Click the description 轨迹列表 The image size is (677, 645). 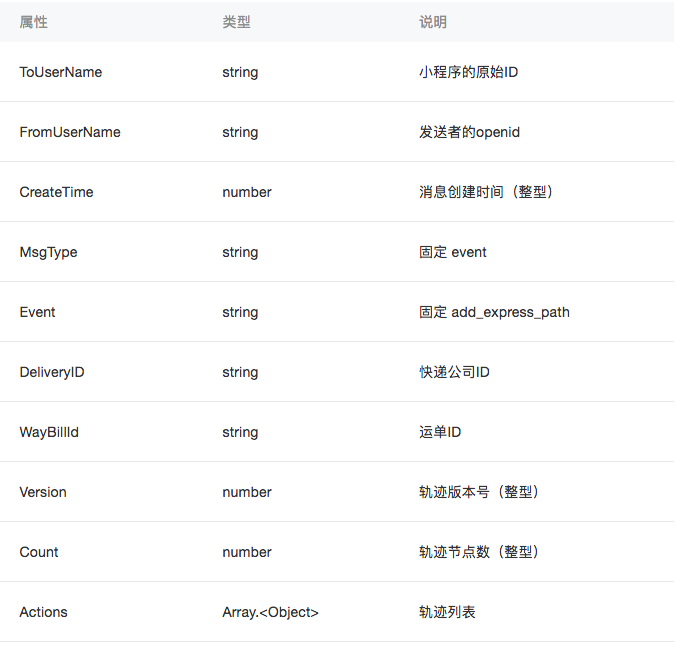[x=447, y=612]
